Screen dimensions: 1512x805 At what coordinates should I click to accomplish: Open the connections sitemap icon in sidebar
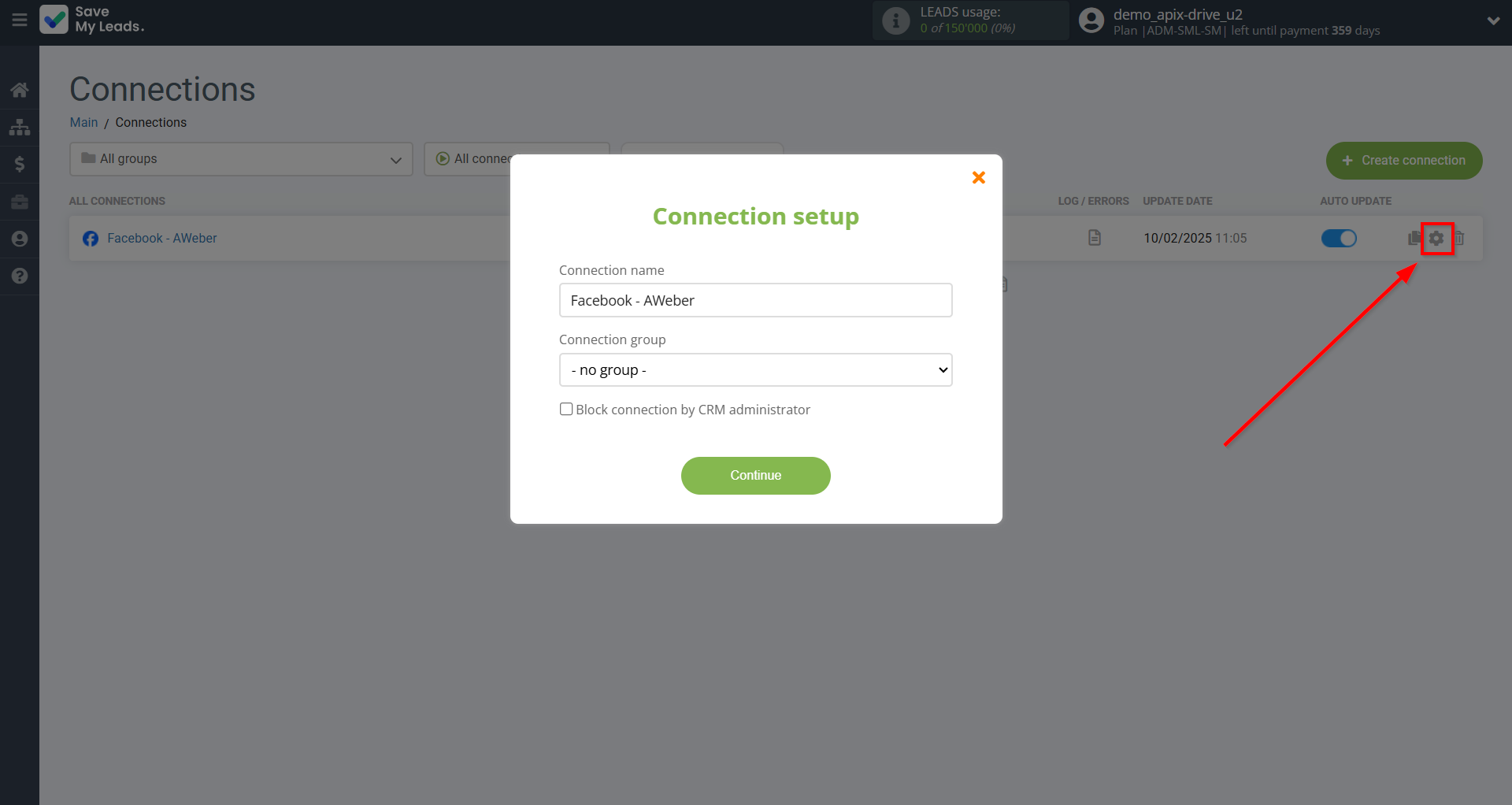pyautogui.click(x=20, y=127)
